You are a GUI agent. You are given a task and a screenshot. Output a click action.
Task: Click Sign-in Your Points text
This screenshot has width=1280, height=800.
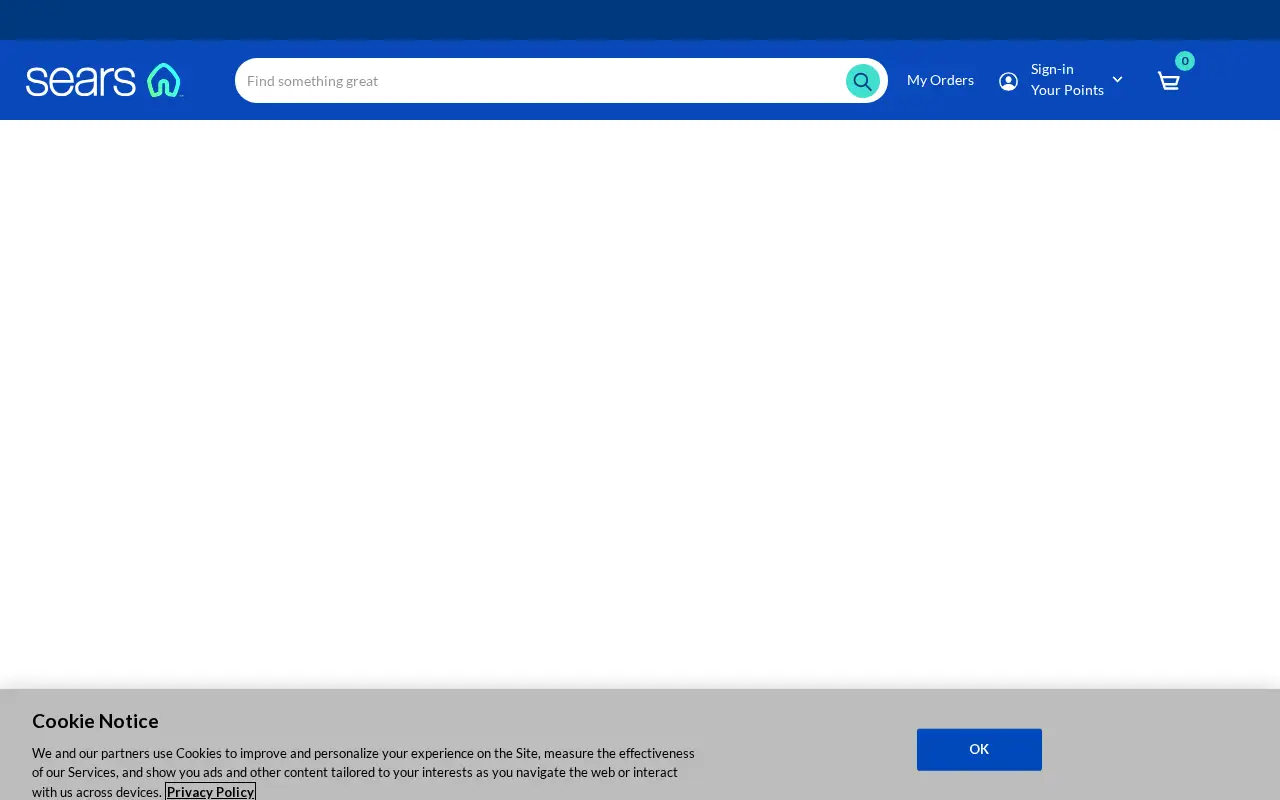(x=1067, y=79)
